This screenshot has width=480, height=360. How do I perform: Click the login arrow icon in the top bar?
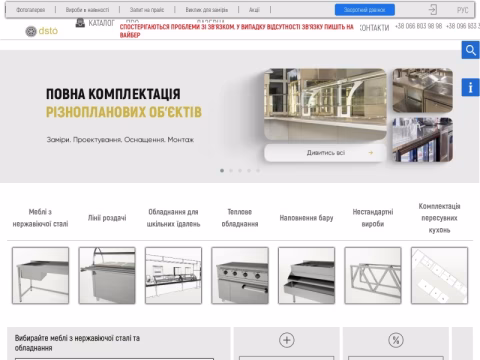tap(432, 9)
